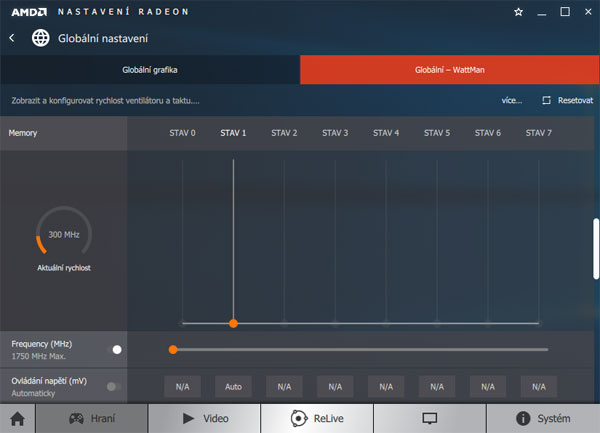Open the Hraní gamepad tab
The image size is (600, 433).
(x=92, y=418)
